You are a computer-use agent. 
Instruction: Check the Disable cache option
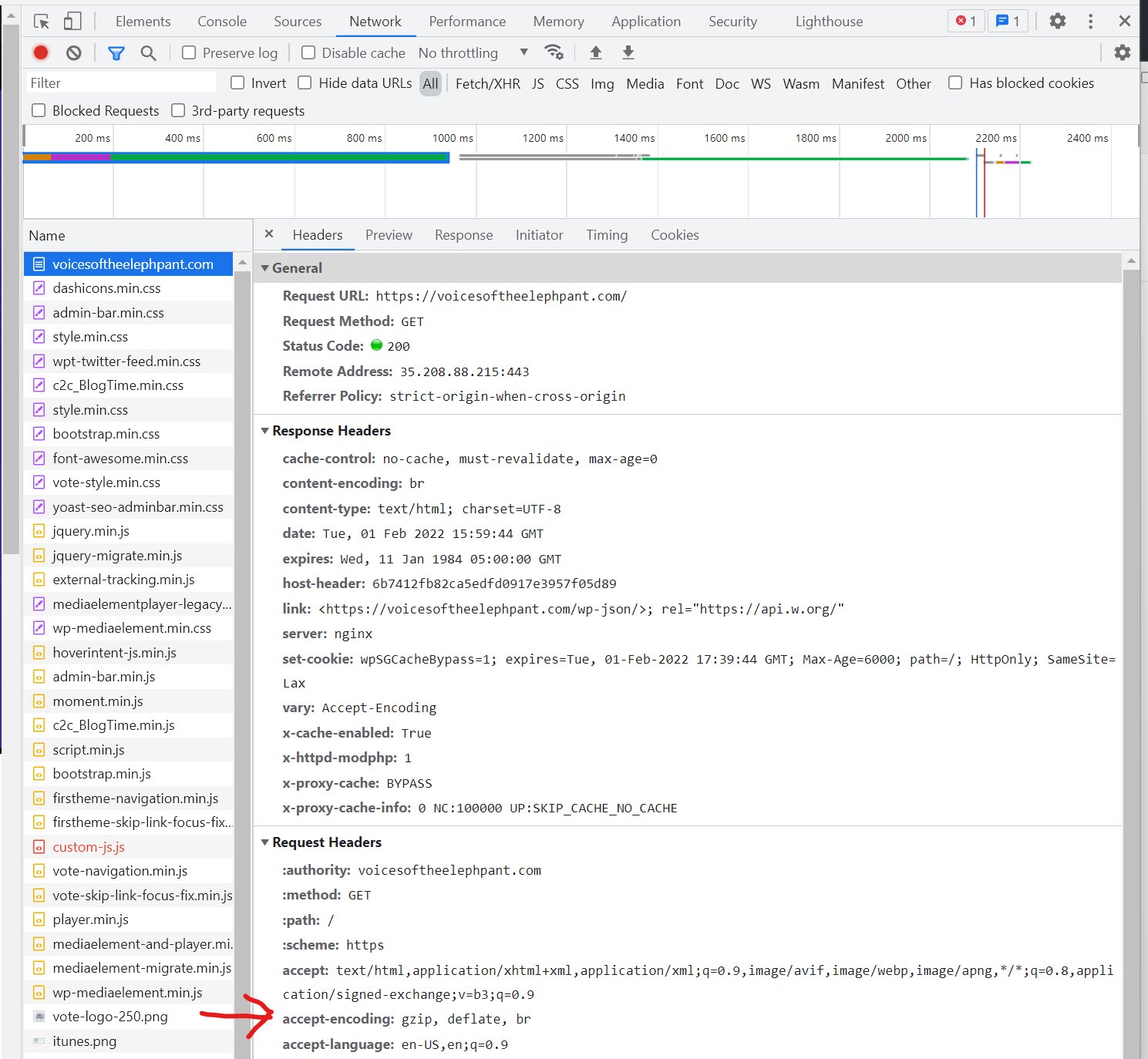pyautogui.click(x=308, y=52)
